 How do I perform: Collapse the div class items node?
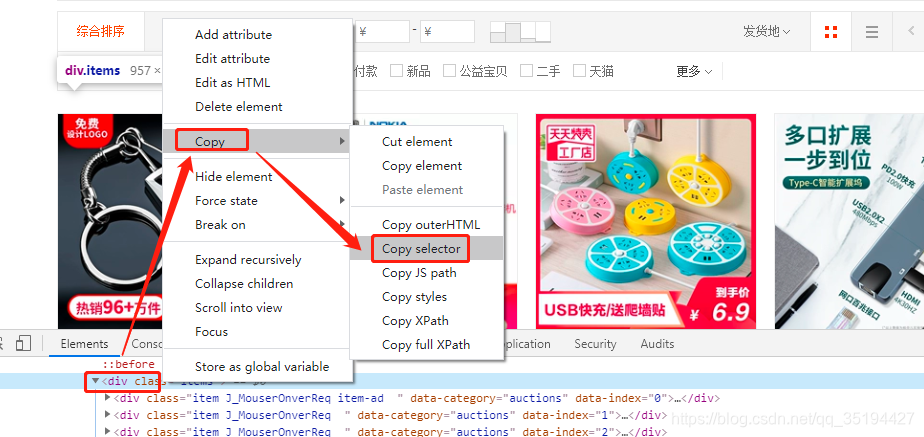click(95, 381)
